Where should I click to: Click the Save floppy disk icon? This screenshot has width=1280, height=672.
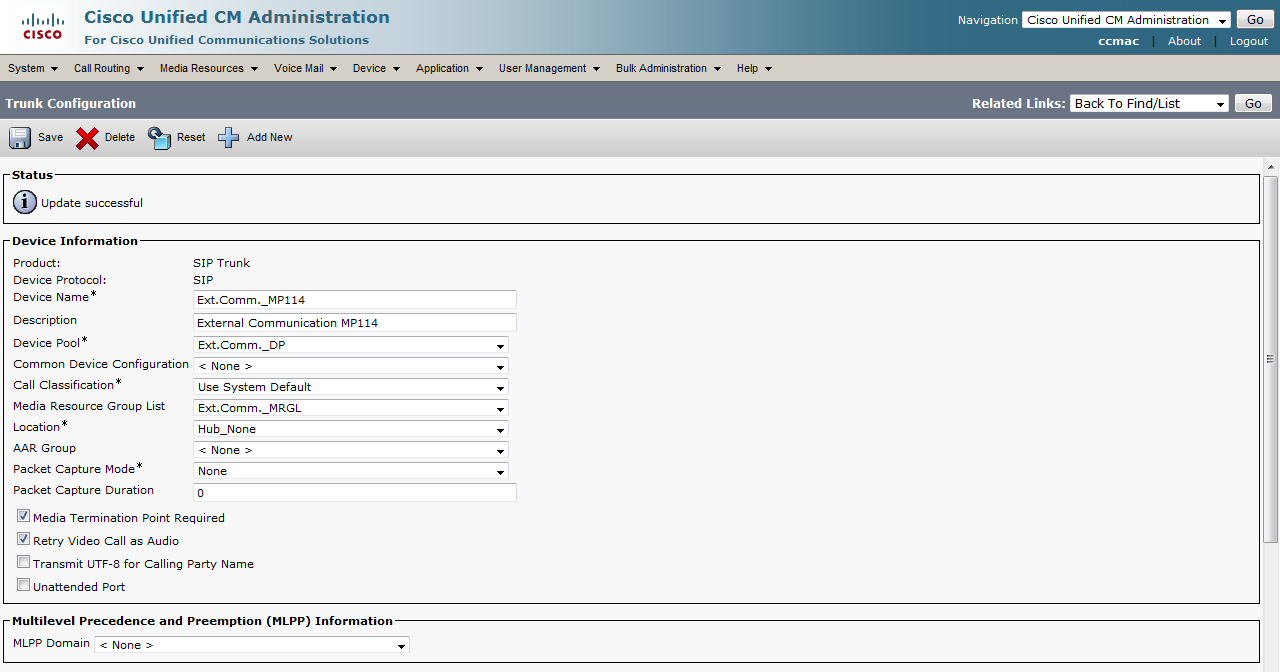click(x=20, y=138)
